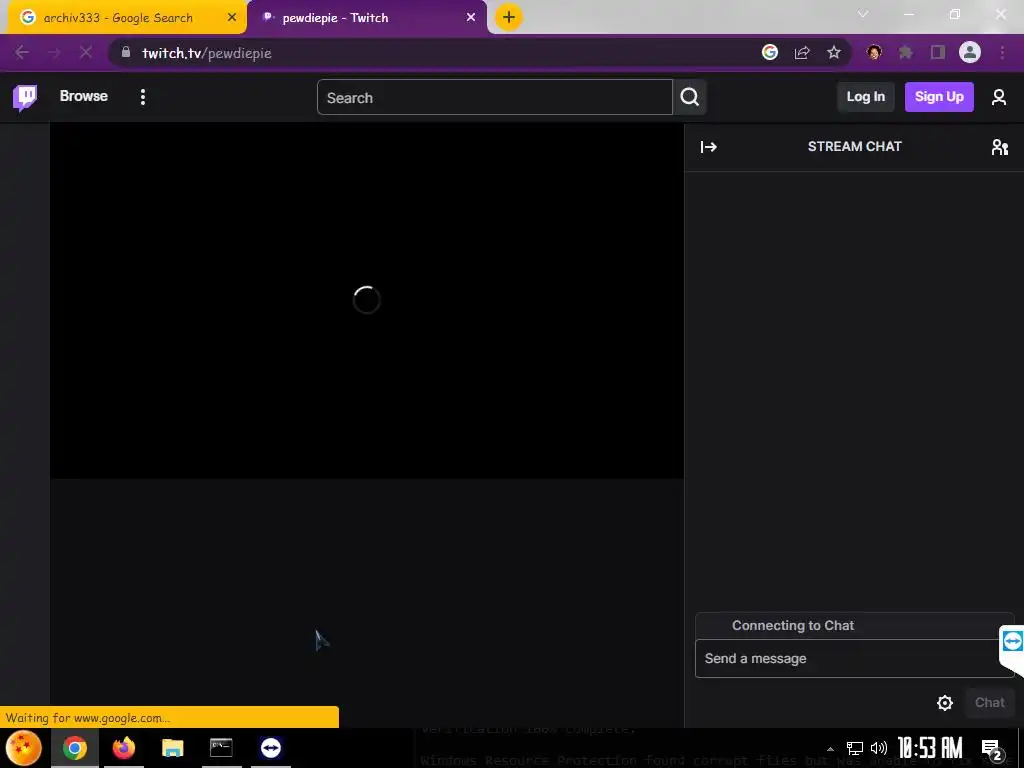Open chat settings gear

tap(944, 703)
